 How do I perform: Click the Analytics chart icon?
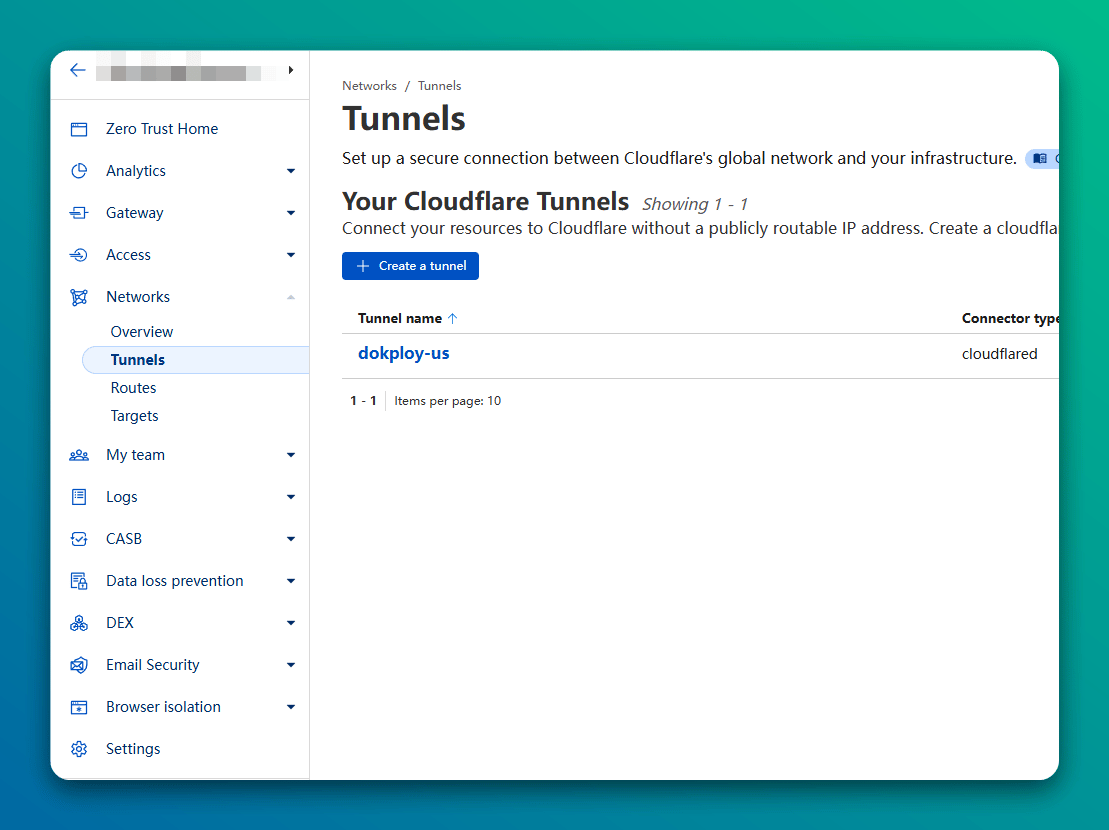point(79,171)
